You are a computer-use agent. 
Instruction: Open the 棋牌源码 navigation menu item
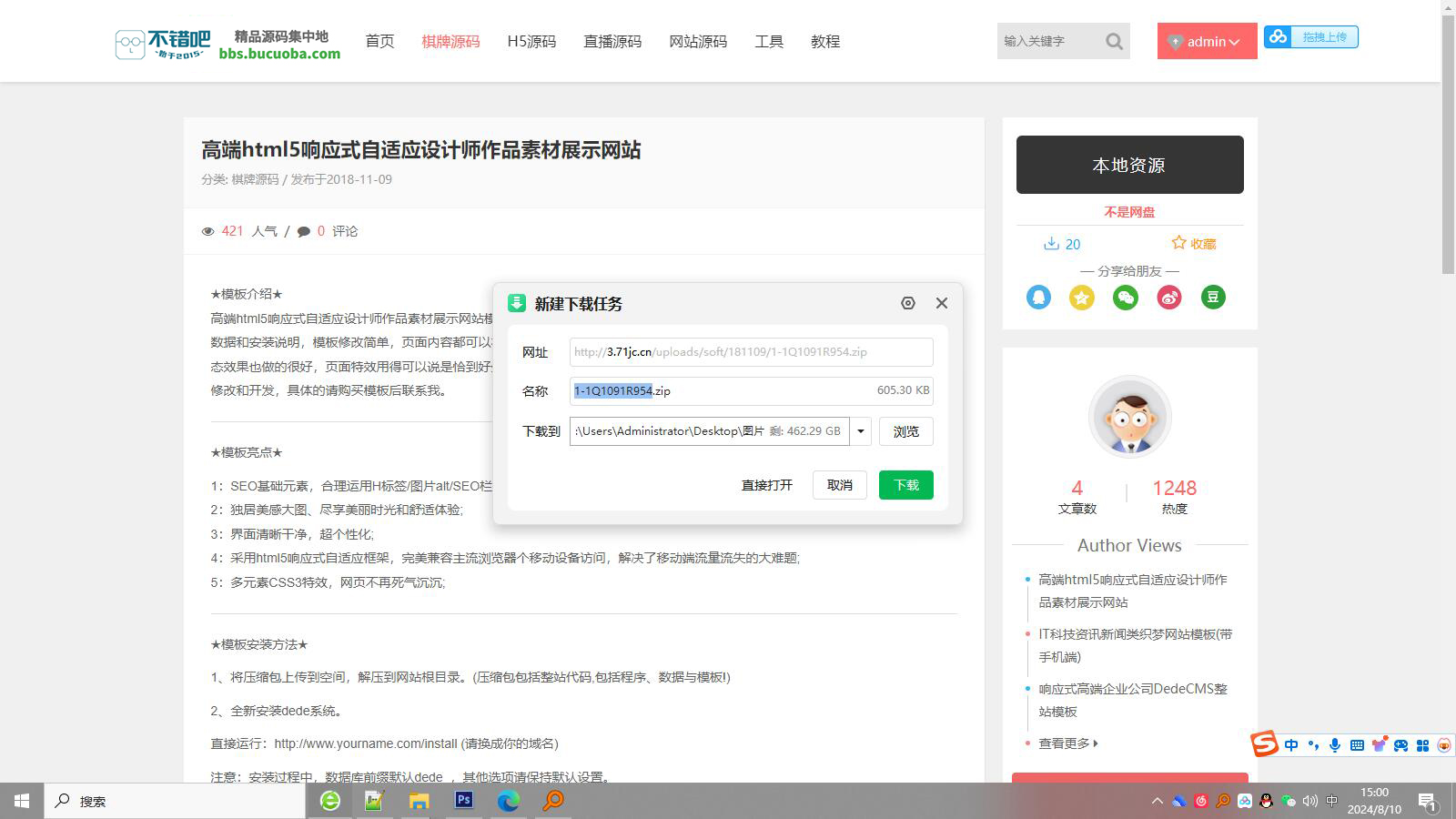pyautogui.click(x=450, y=41)
